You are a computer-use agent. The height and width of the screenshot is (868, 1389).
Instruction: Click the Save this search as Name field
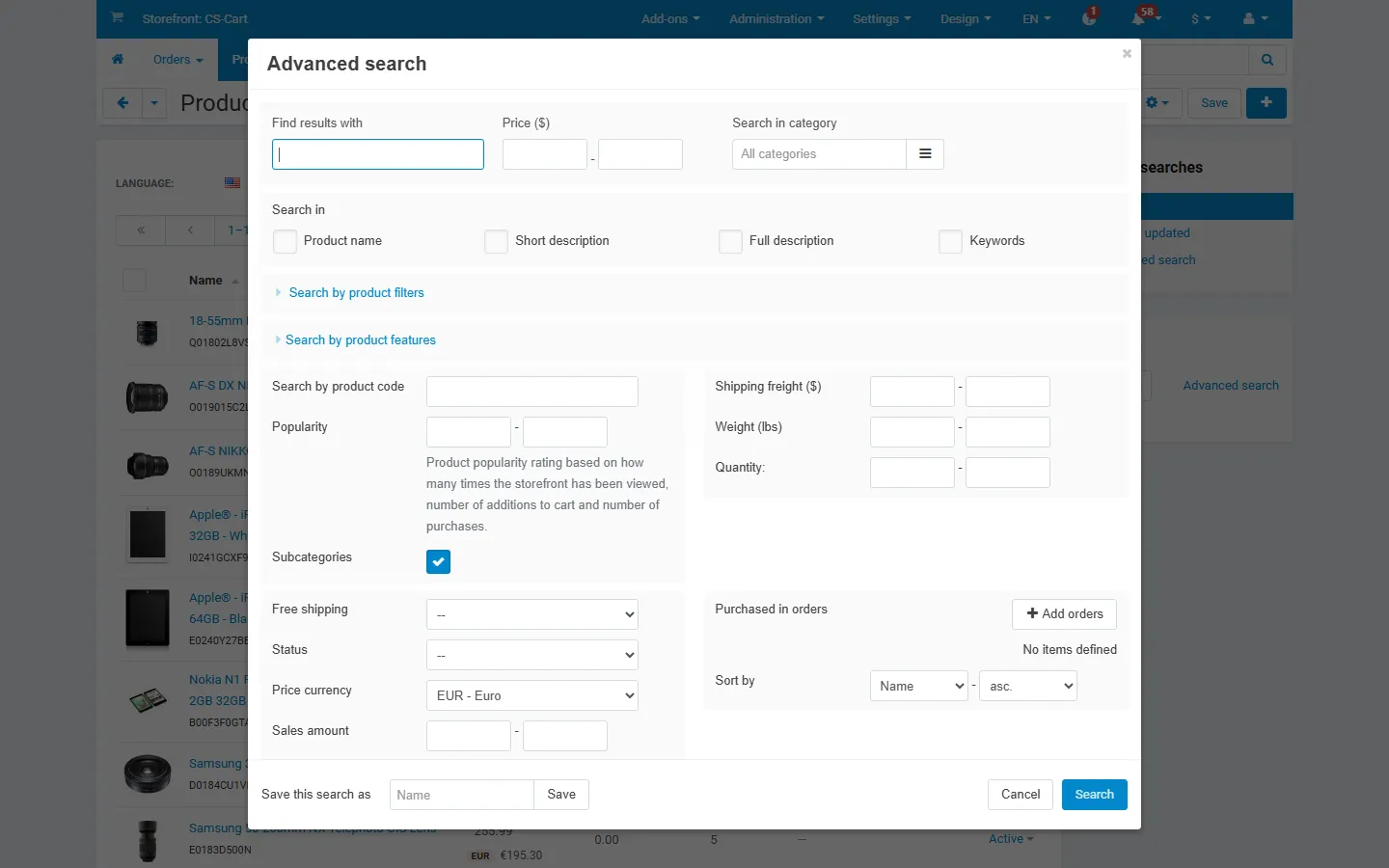pos(462,795)
